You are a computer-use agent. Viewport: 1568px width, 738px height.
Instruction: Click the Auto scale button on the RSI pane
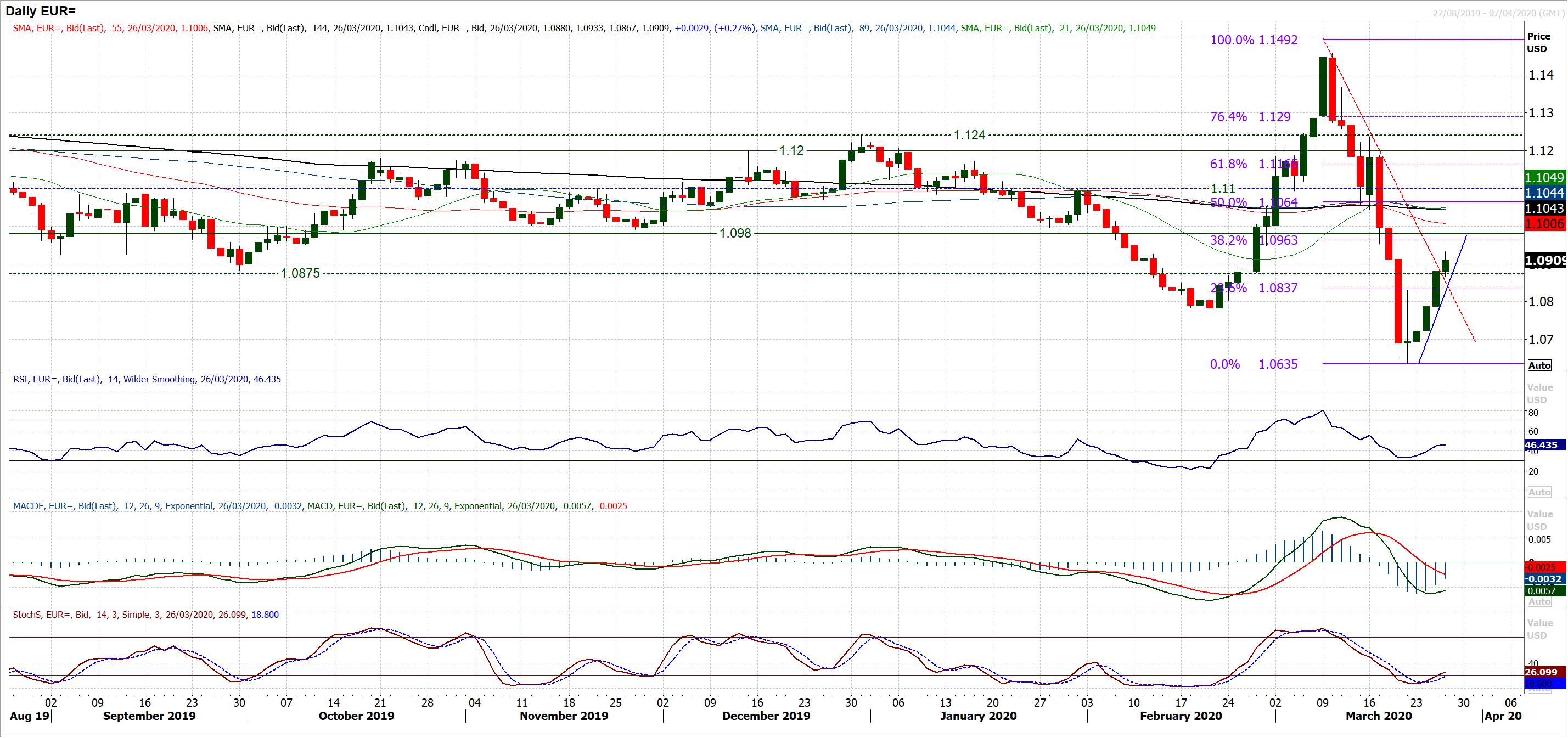point(1539,492)
